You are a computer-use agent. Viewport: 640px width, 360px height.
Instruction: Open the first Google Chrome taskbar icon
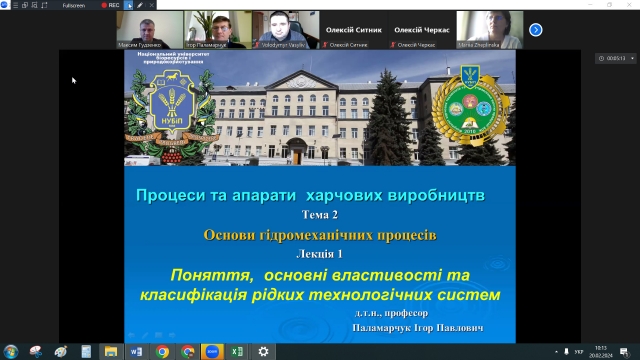162,351
